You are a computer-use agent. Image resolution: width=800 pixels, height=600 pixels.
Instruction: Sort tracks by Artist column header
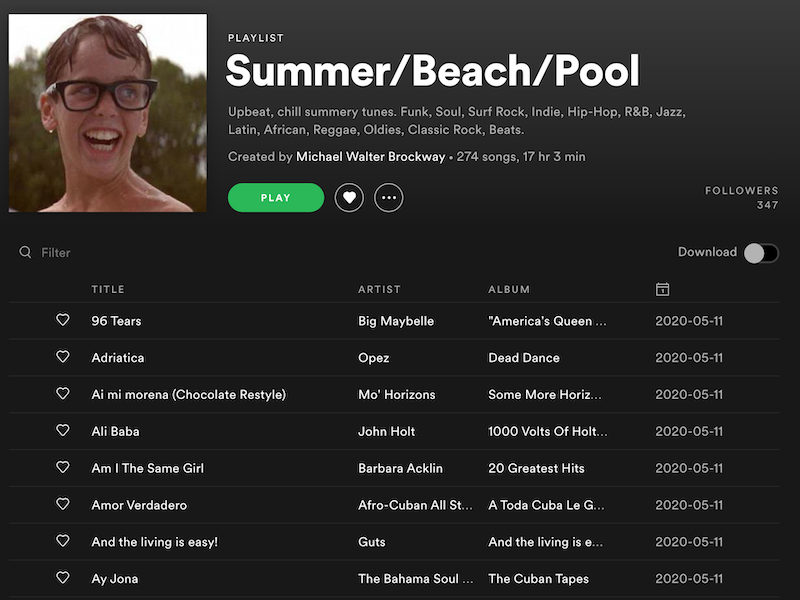[379, 289]
